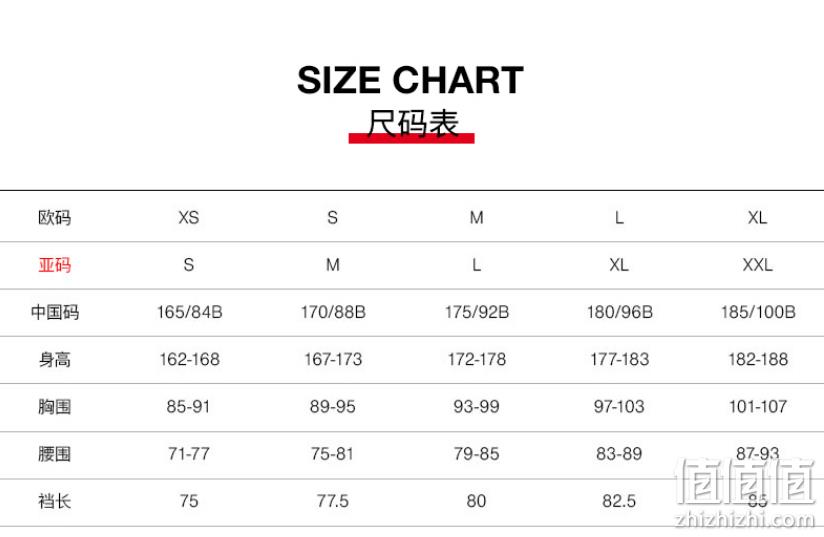Click the 腰围 row label
This screenshot has height=537, width=824.
click(x=54, y=454)
